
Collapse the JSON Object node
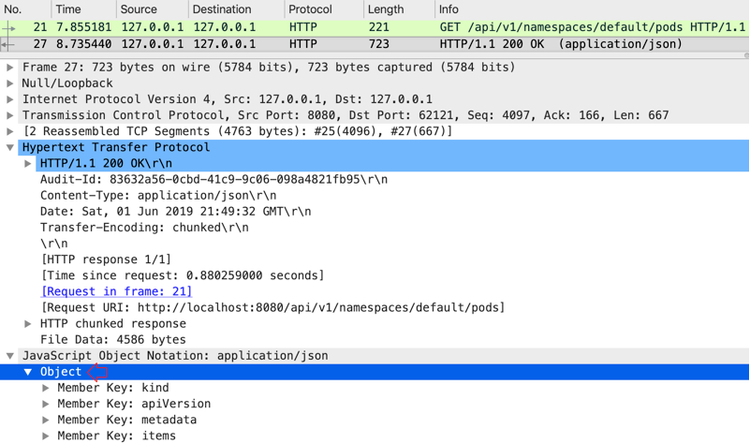click(28, 372)
